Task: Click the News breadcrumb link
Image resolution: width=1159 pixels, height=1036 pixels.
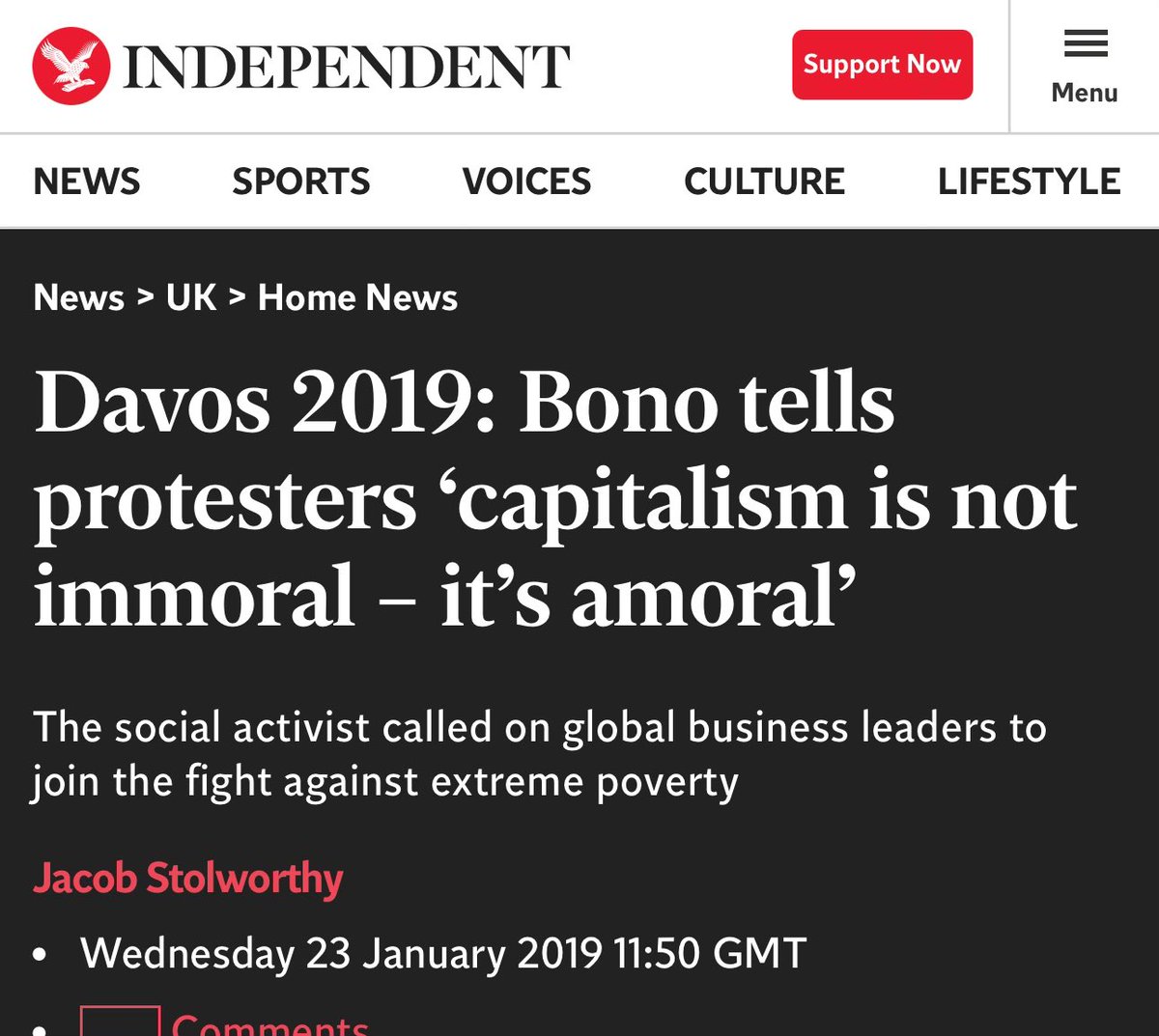Action: point(79,297)
